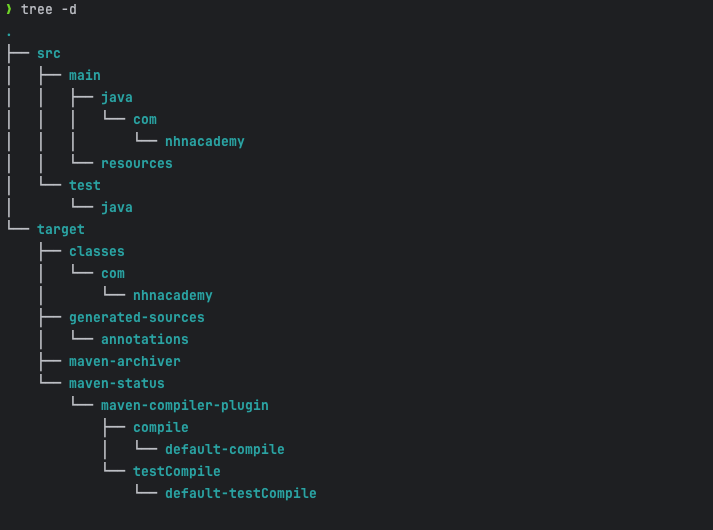This screenshot has height=530, width=713.
Task: Select the compile directory
Action: pyautogui.click(x=161, y=428)
